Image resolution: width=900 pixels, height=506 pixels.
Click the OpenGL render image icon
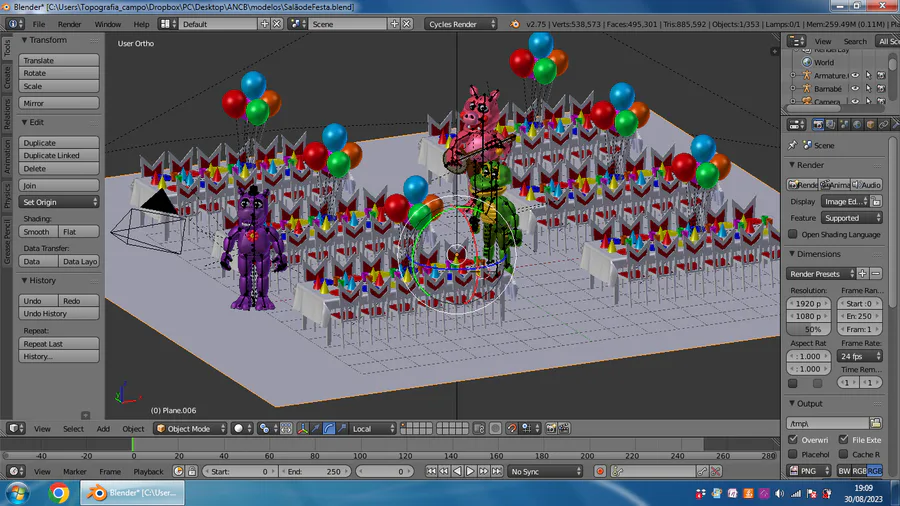[x=551, y=429]
